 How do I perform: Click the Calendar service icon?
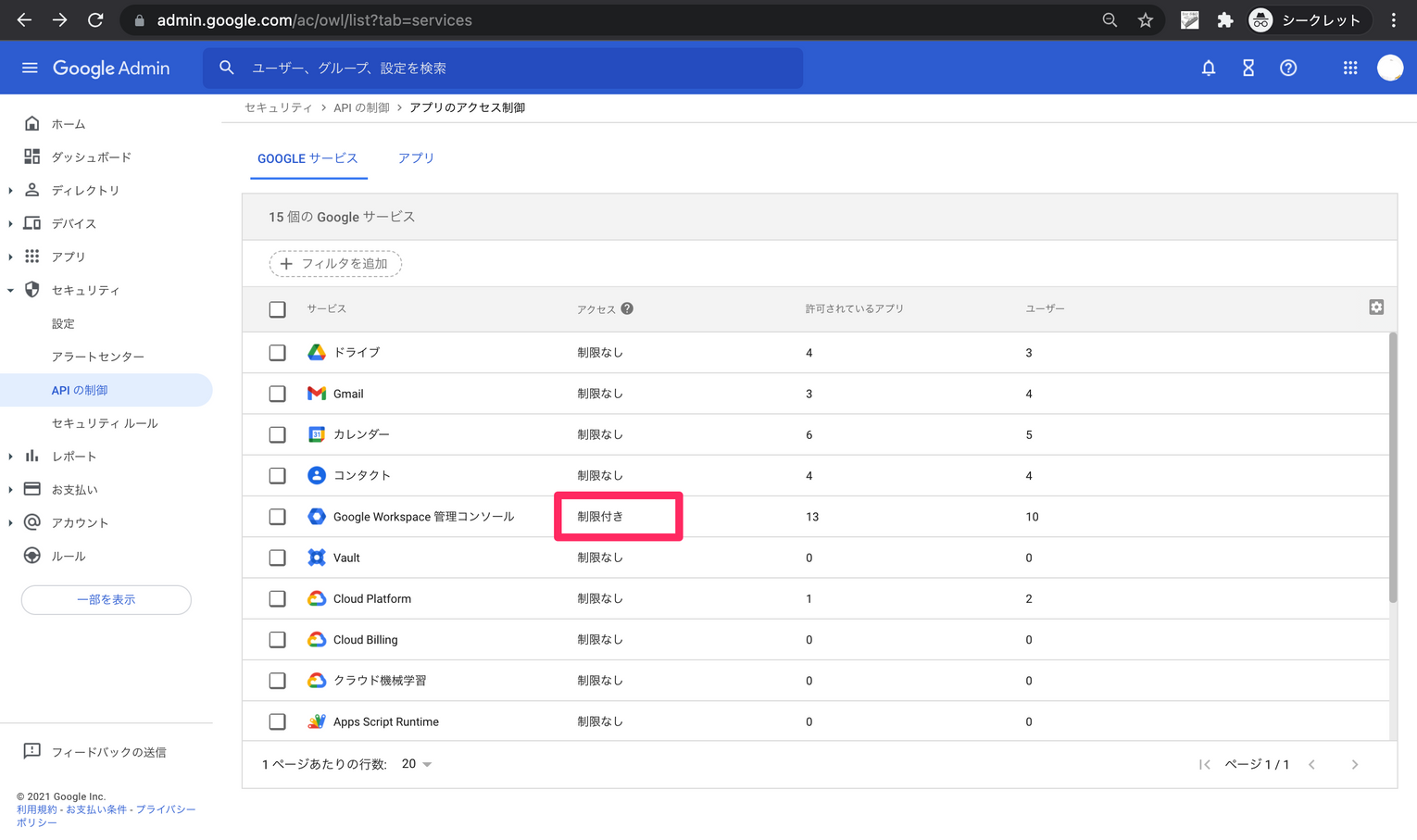tap(317, 434)
